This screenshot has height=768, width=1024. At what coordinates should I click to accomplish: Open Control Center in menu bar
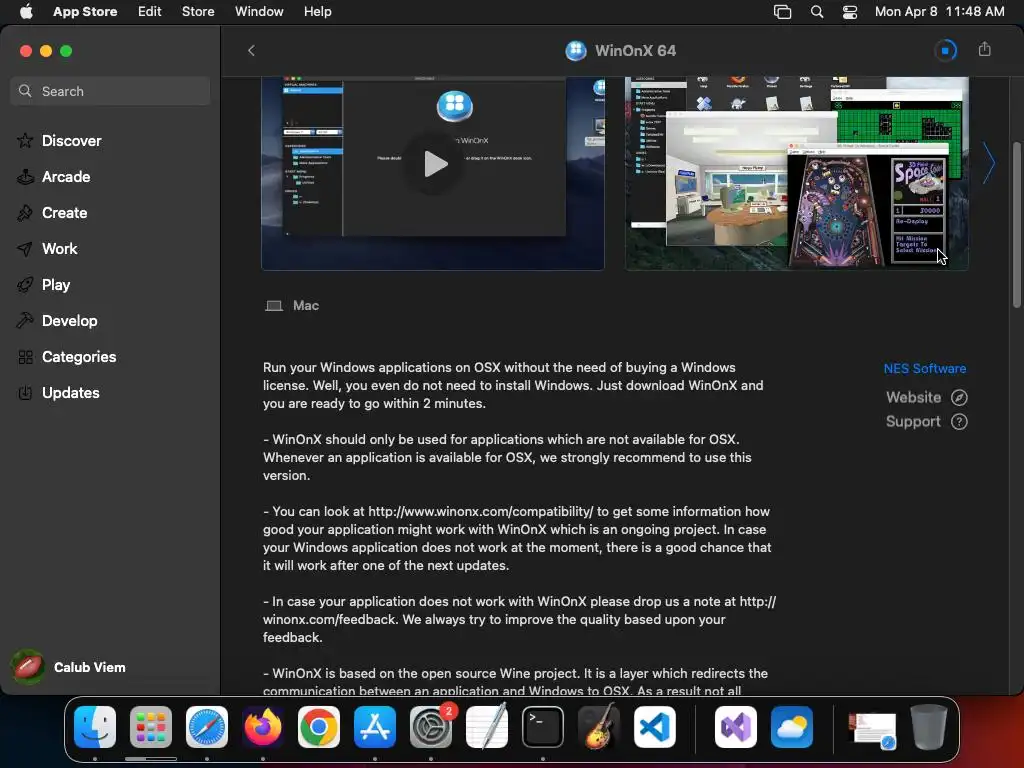[850, 12]
